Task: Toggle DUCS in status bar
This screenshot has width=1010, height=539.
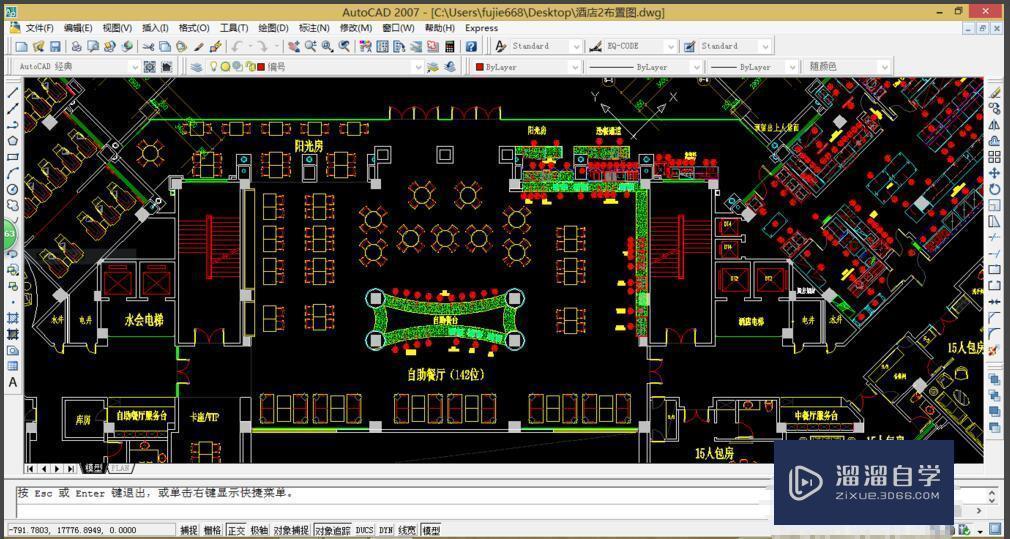Action: coord(365,531)
